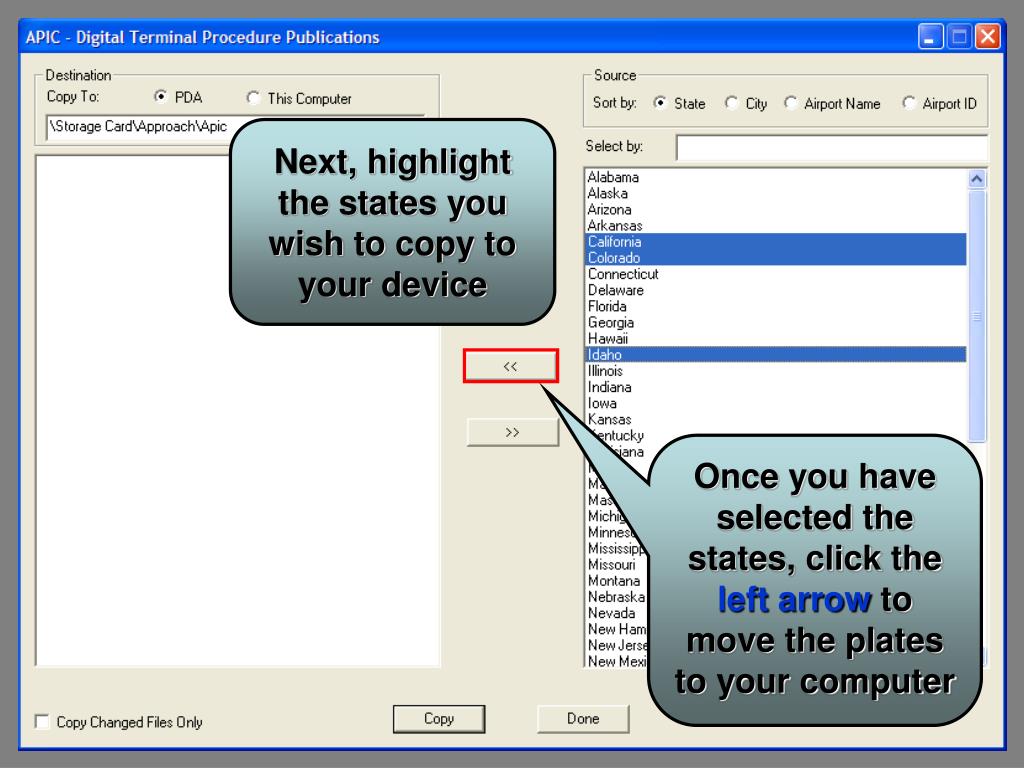Select Kansas in the state list
The height and width of the screenshot is (768, 1024).
[x=776, y=419]
